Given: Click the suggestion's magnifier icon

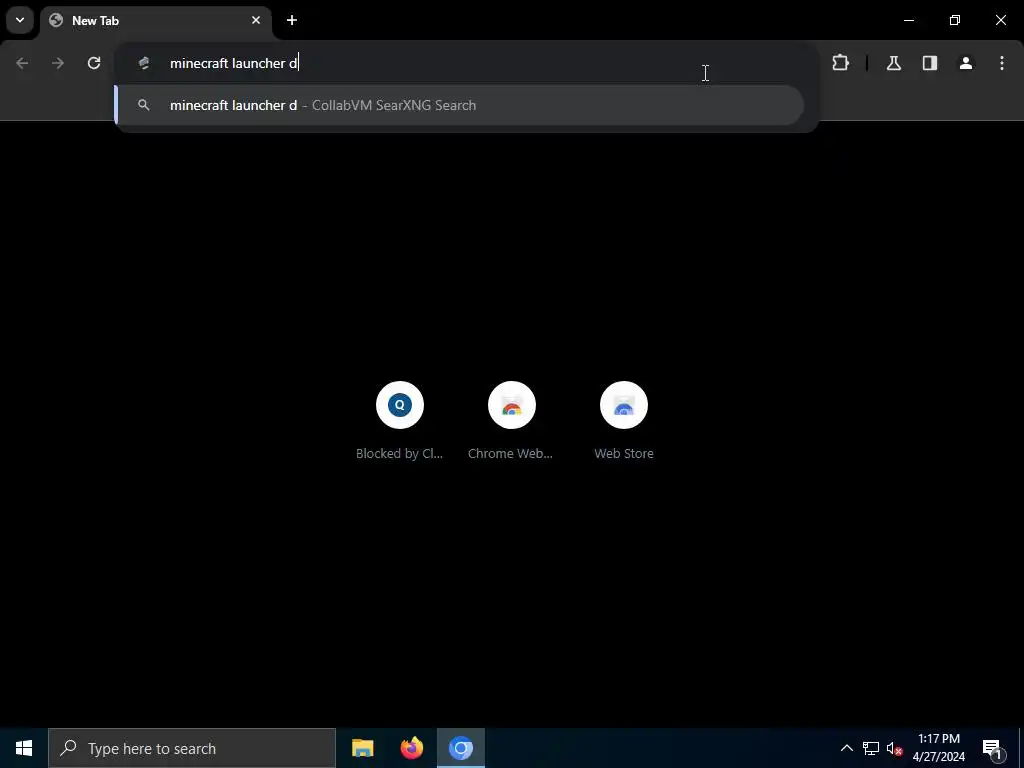Looking at the screenshot, I should pos(144,105).
